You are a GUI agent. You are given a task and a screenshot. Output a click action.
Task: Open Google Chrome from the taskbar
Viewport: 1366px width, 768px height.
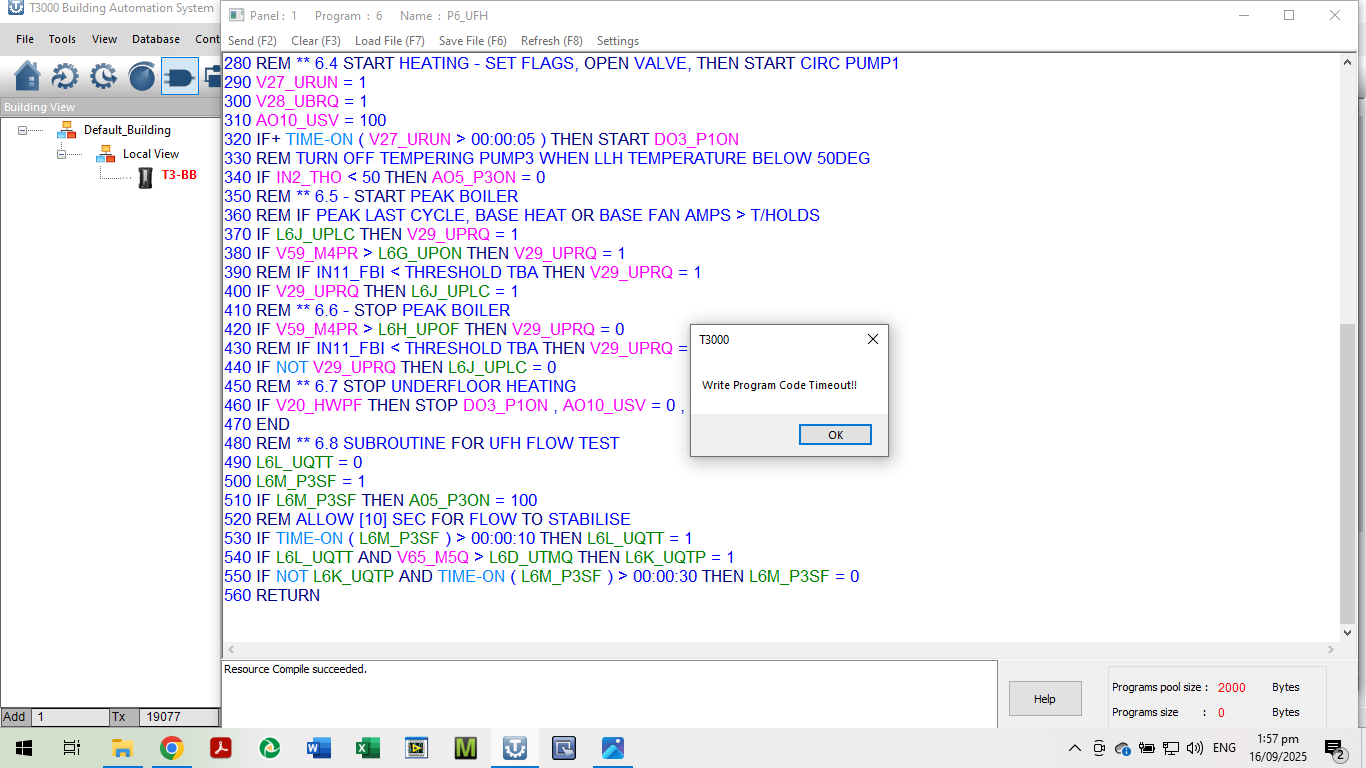click(172, 747)
